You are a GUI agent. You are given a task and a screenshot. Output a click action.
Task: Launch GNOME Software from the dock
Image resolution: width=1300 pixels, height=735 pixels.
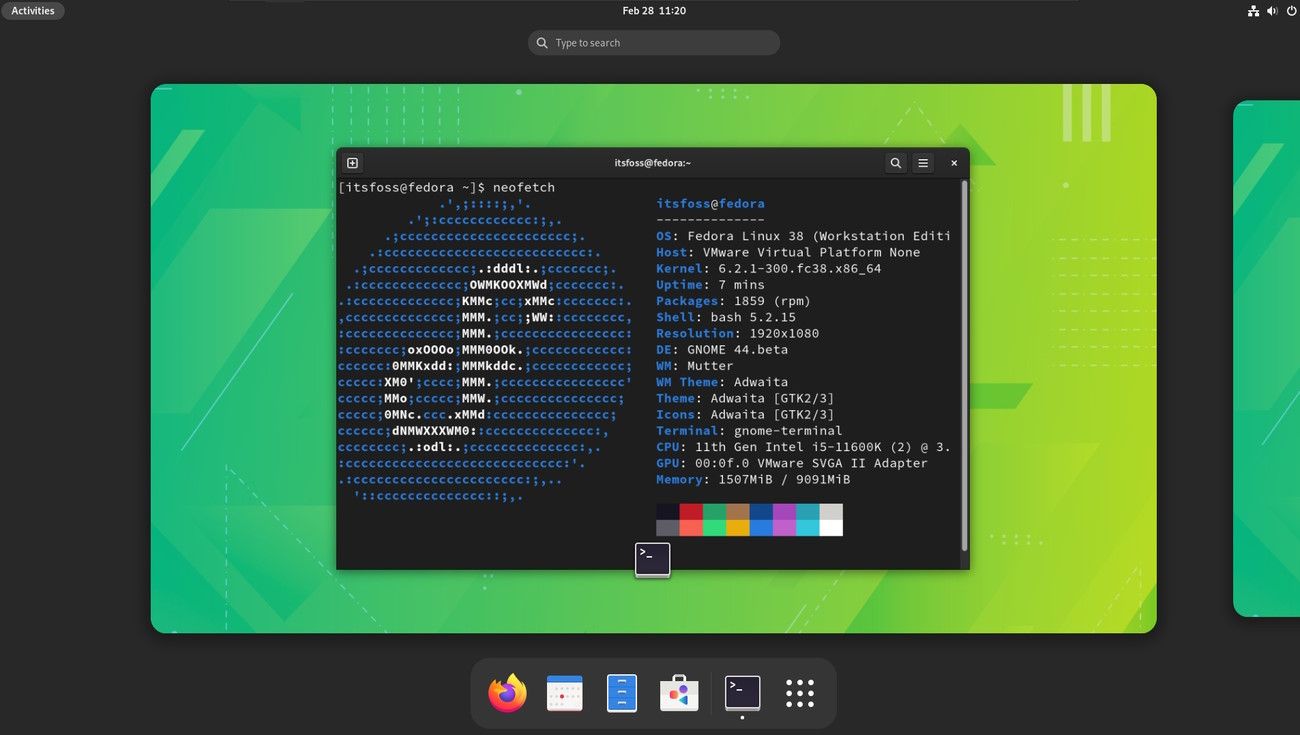click(679, 692)
